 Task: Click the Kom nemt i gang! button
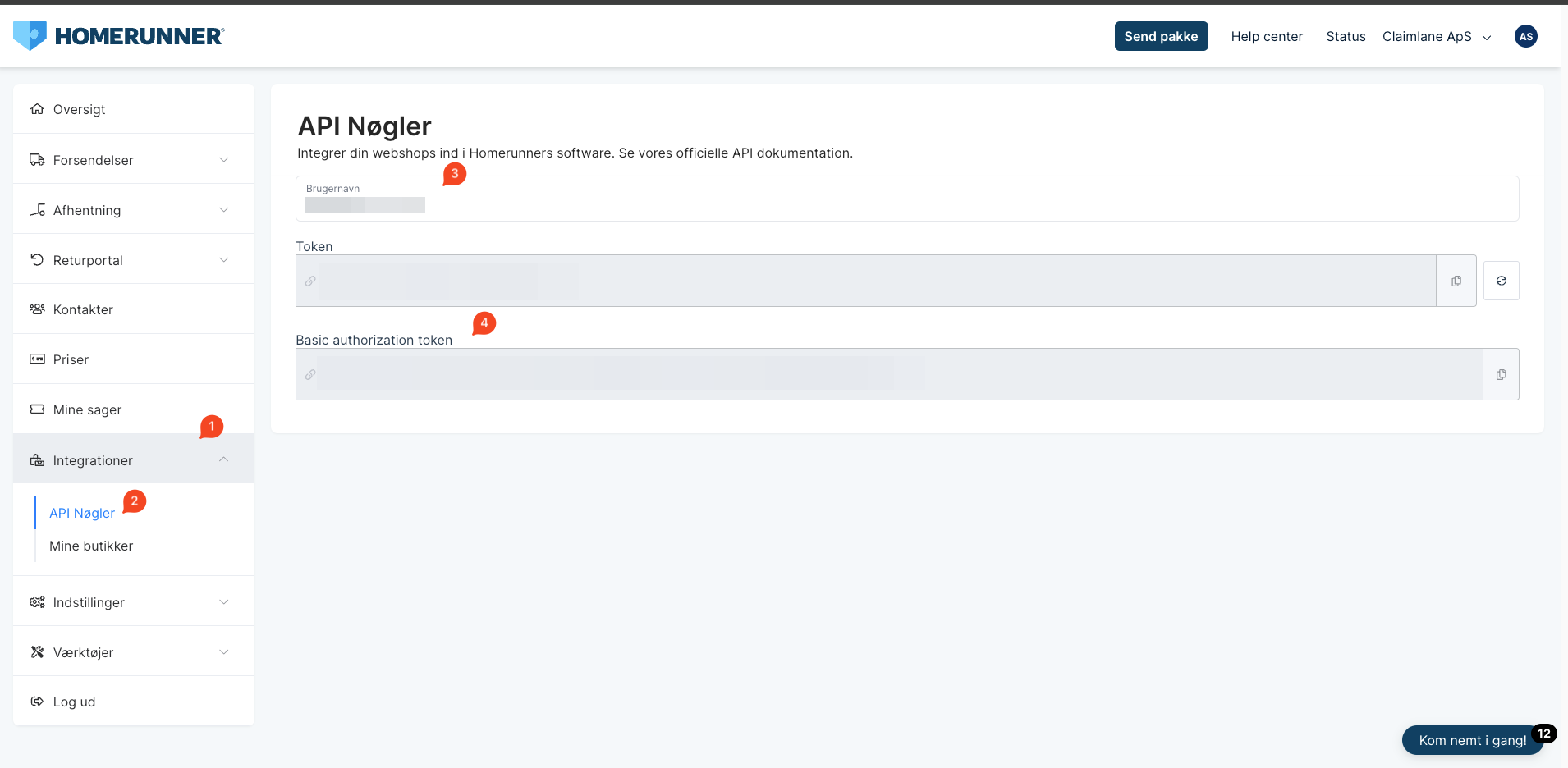(x=1473, y=740)
